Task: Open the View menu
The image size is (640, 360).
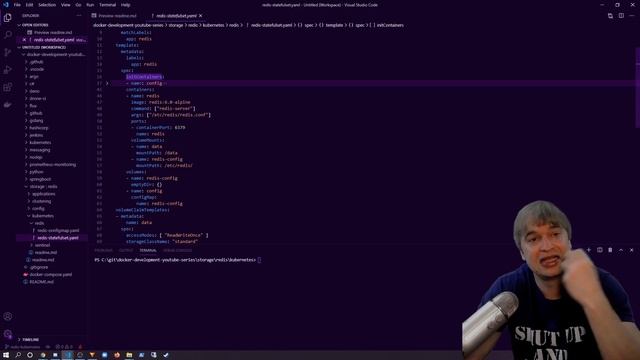Action: tap(65, 5)
